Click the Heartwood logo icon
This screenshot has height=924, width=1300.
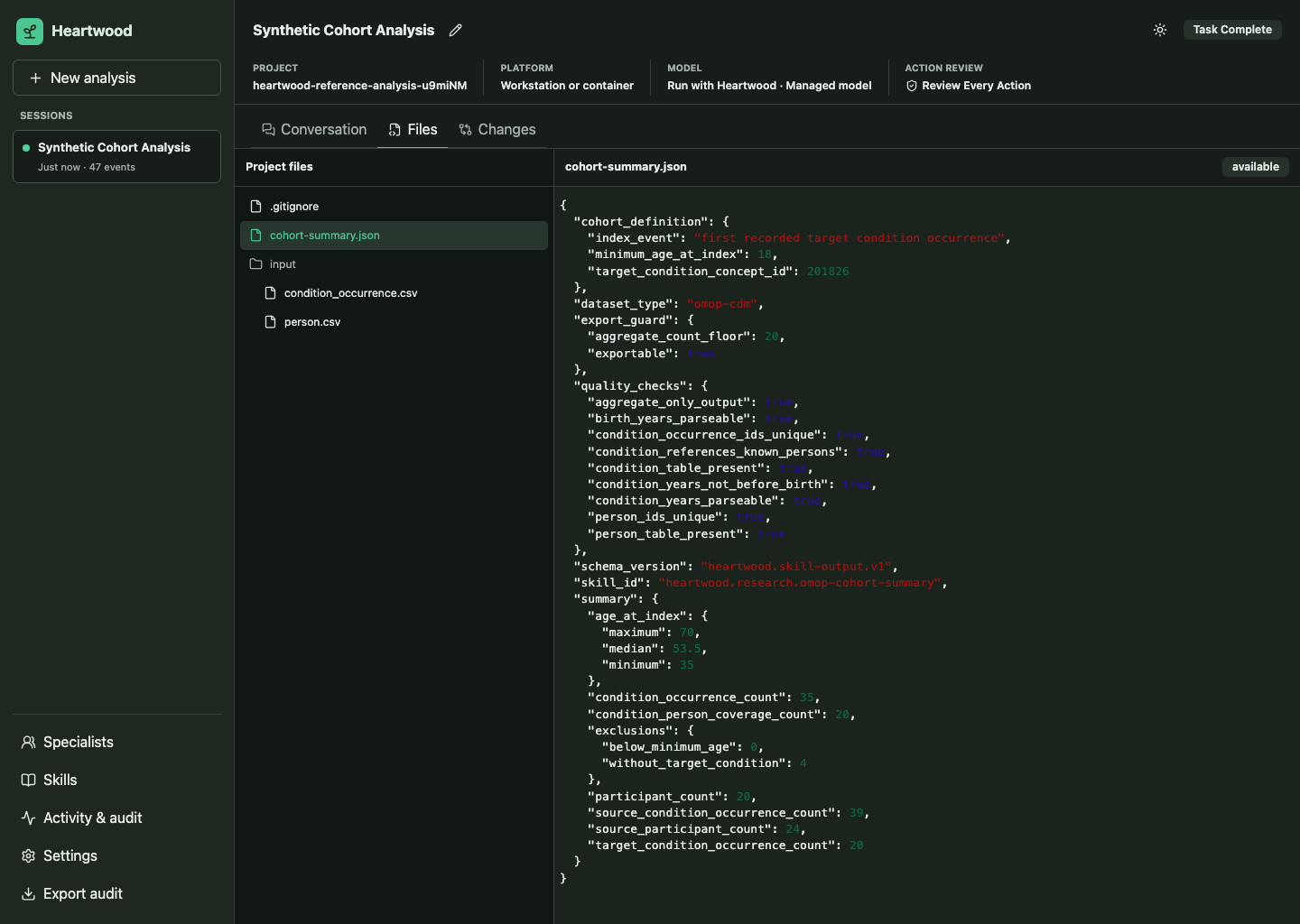click(30, 31)
